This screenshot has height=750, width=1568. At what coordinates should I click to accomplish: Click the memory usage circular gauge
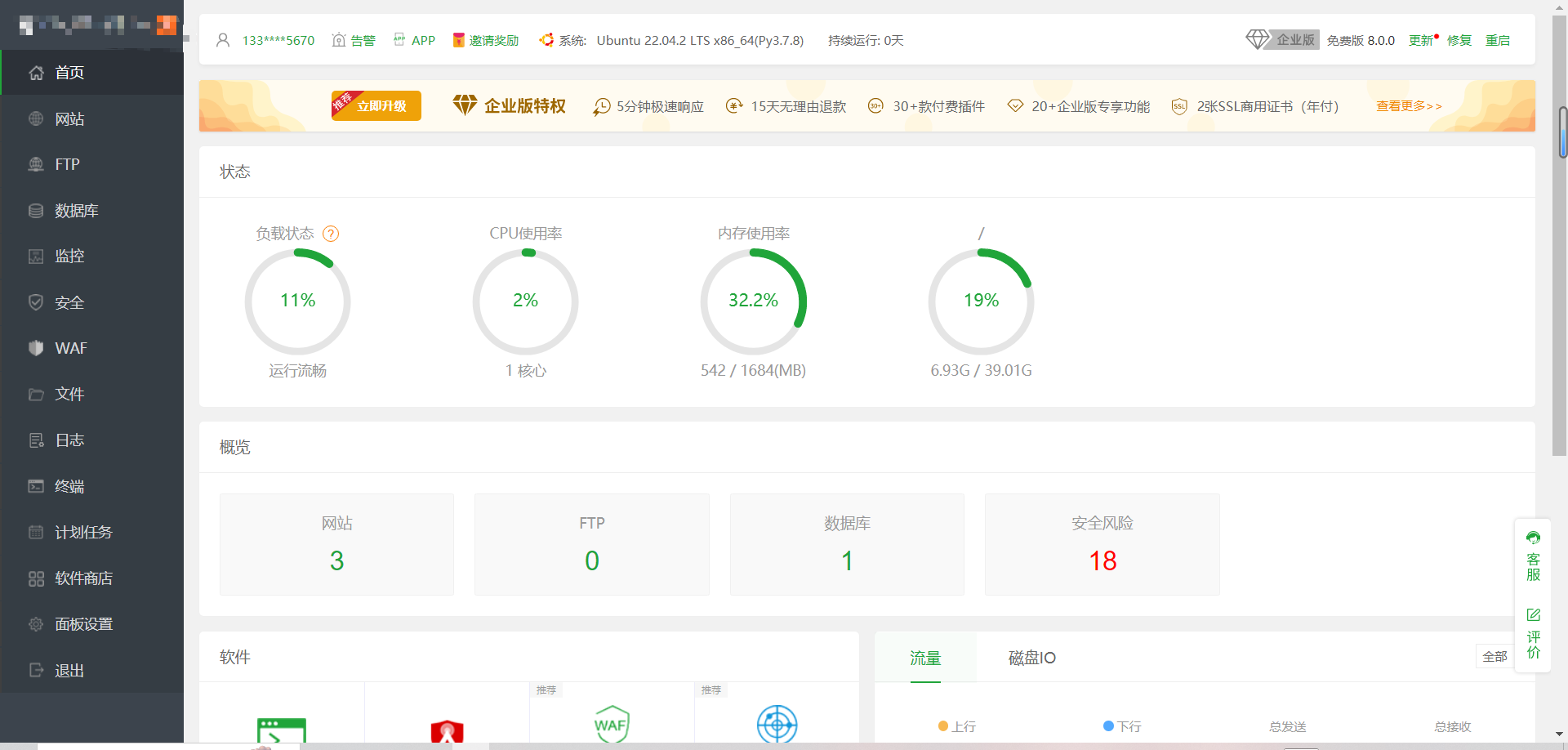[x=753, y=301]
